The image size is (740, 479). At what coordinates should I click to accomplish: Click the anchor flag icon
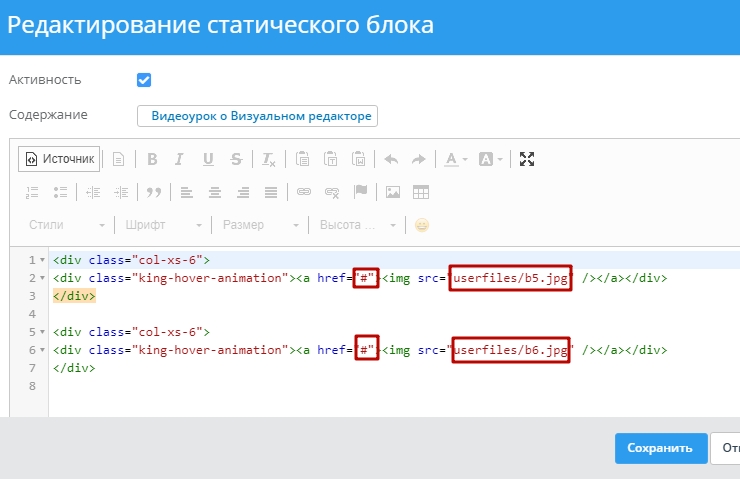360,192
